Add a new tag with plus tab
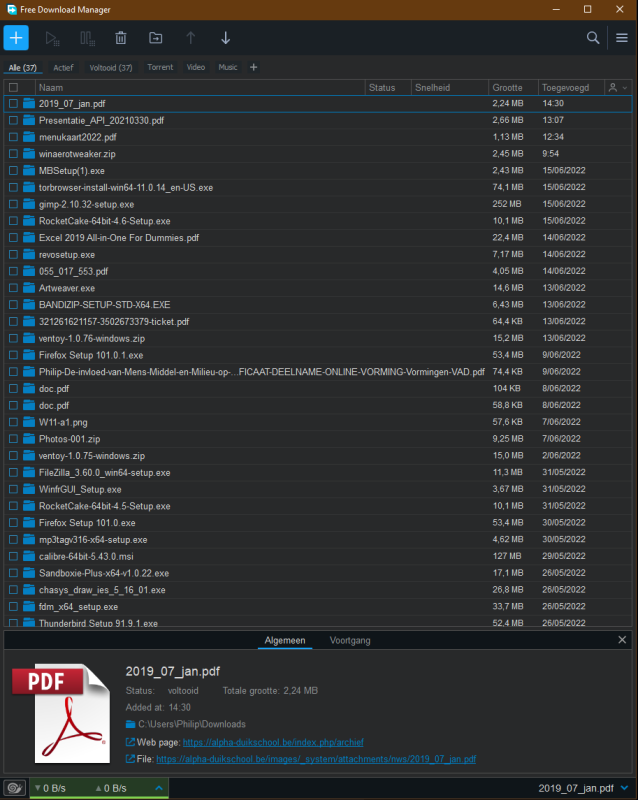 [x=254, y=67]
